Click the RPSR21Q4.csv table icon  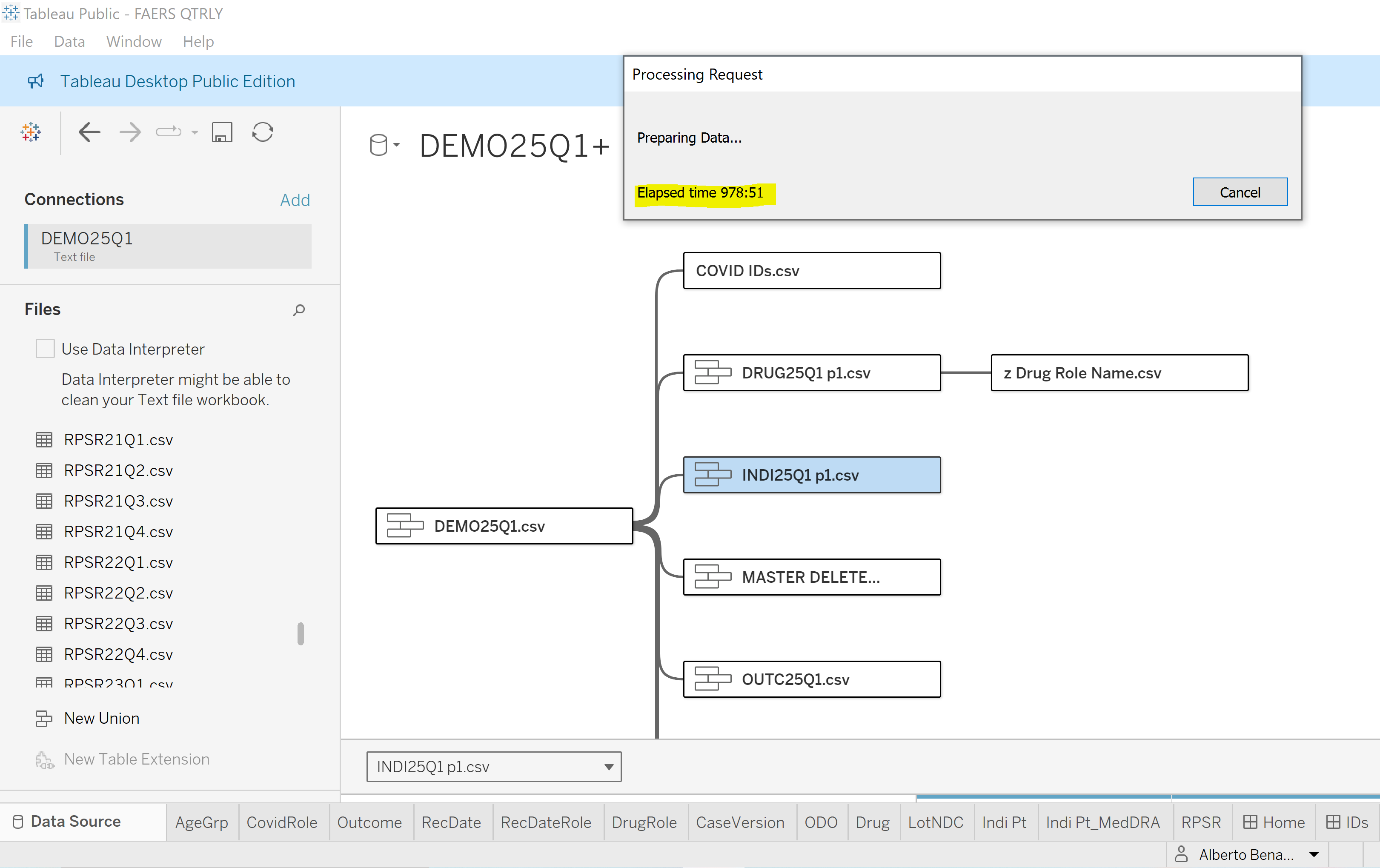coord(44,531)
